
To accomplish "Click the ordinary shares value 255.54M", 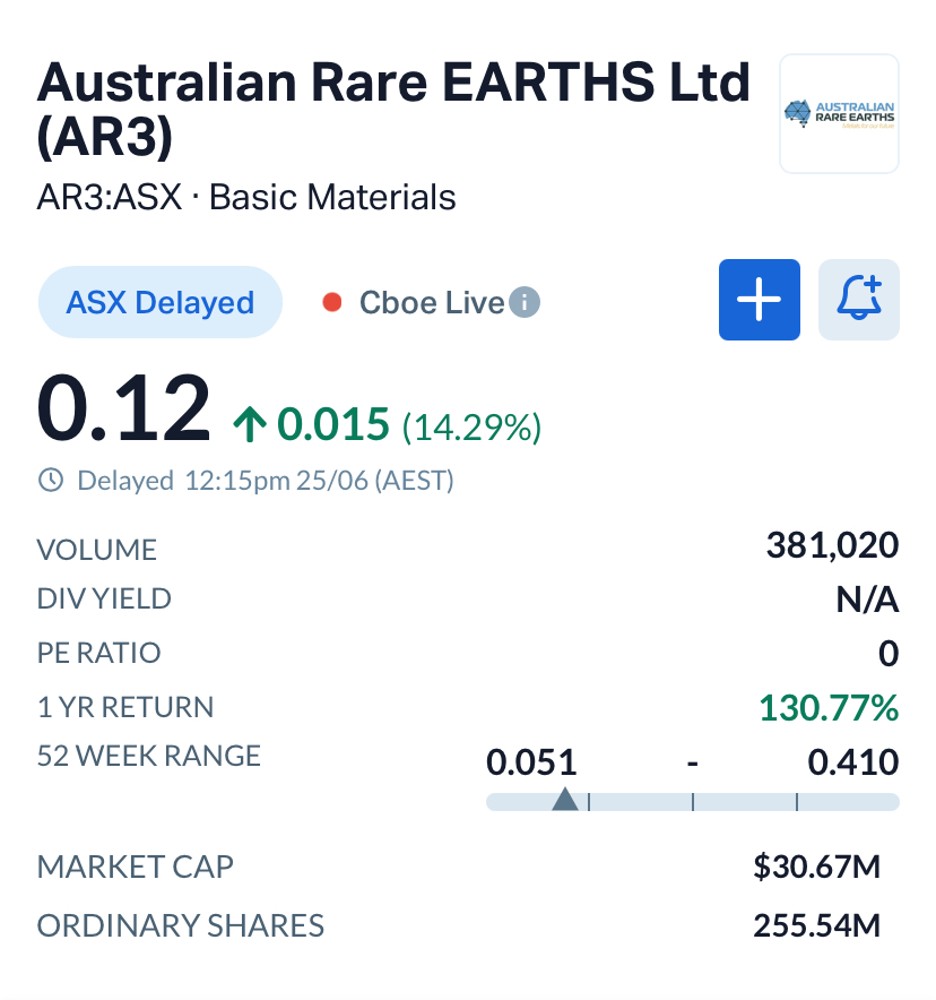I will [817, 926].
